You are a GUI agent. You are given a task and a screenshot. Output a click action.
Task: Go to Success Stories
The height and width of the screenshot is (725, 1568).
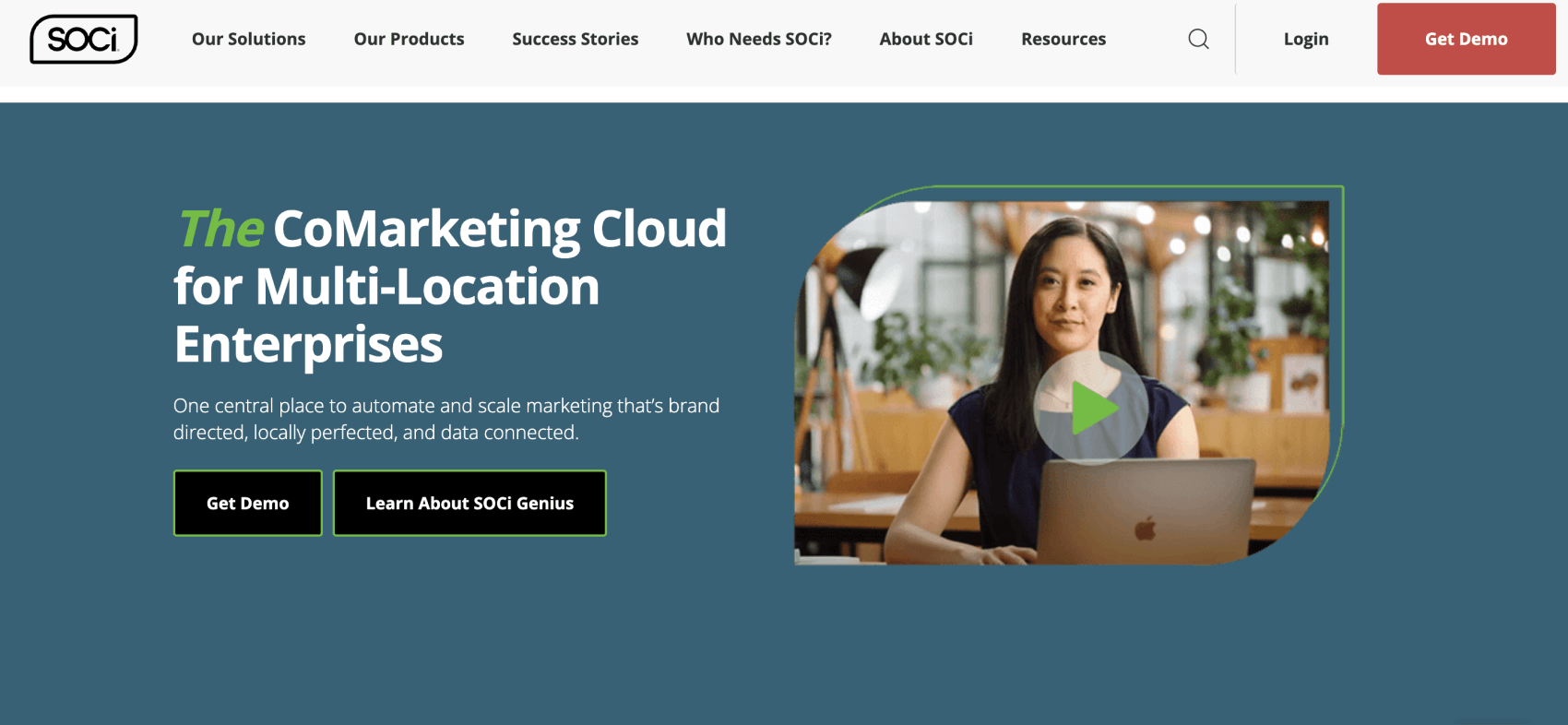[576, 39]
